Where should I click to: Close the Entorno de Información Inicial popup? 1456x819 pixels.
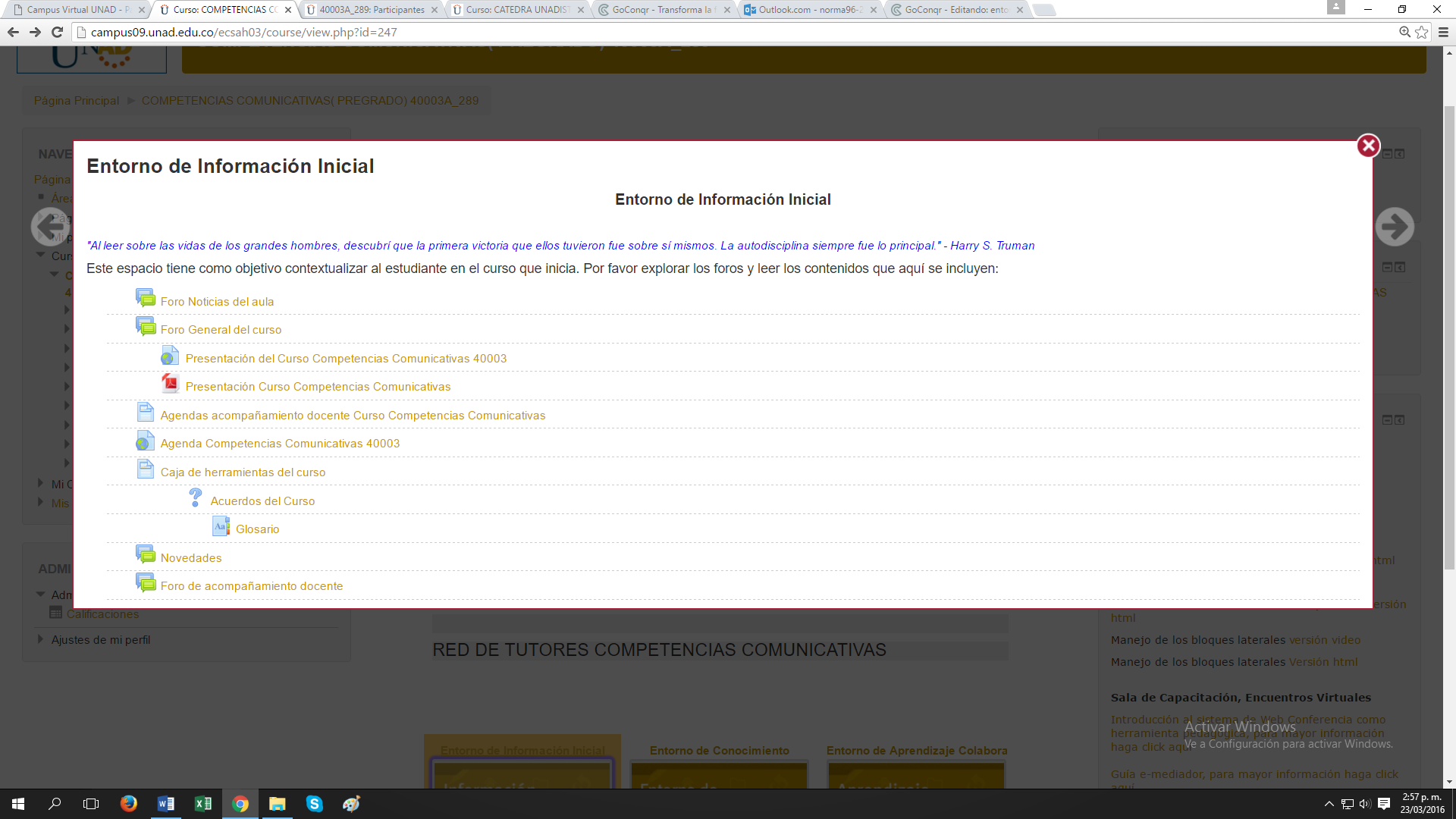point(1368,146)
